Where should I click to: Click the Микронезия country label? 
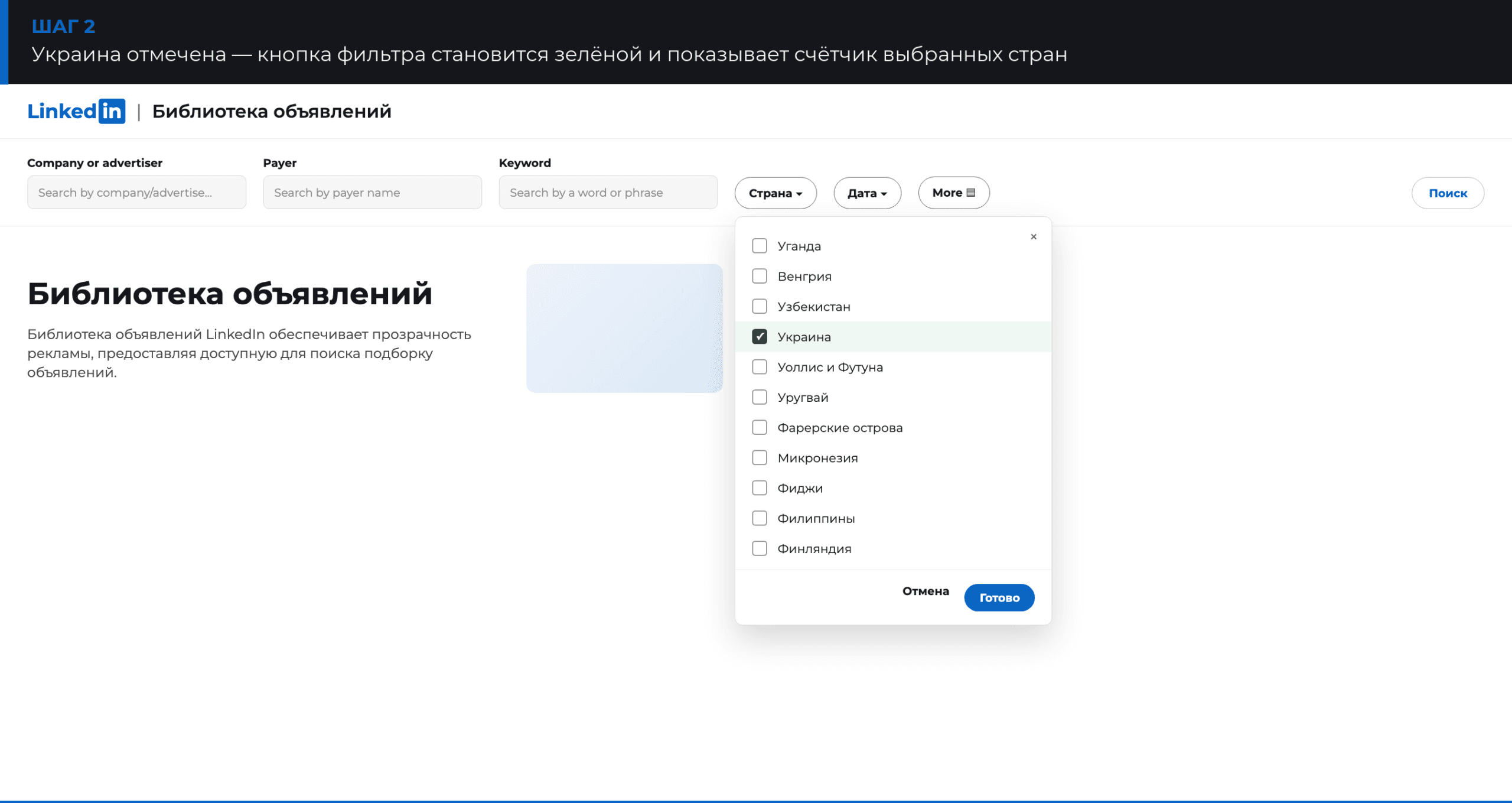coord(817,458)
